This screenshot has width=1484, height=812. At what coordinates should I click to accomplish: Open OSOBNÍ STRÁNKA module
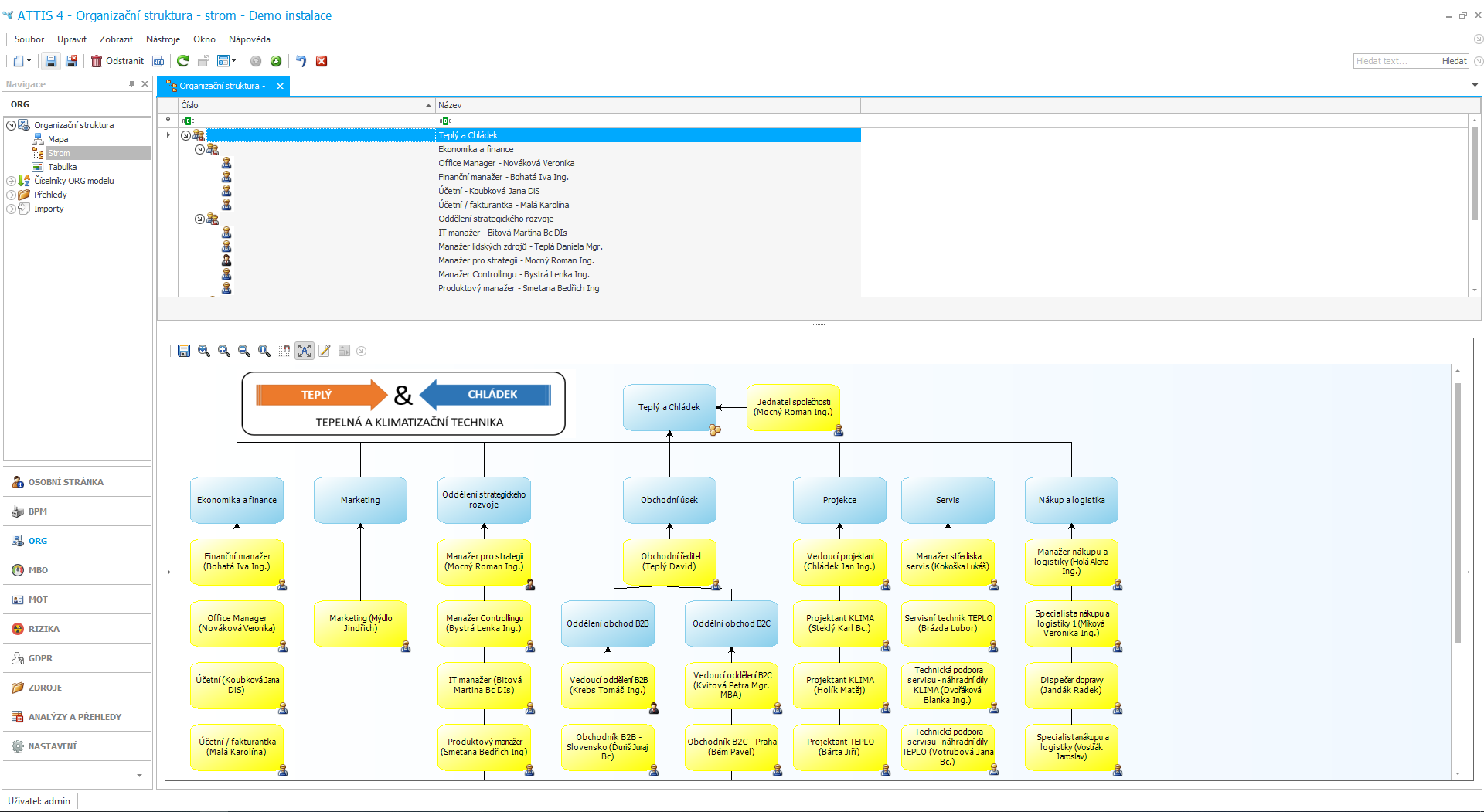77,482
